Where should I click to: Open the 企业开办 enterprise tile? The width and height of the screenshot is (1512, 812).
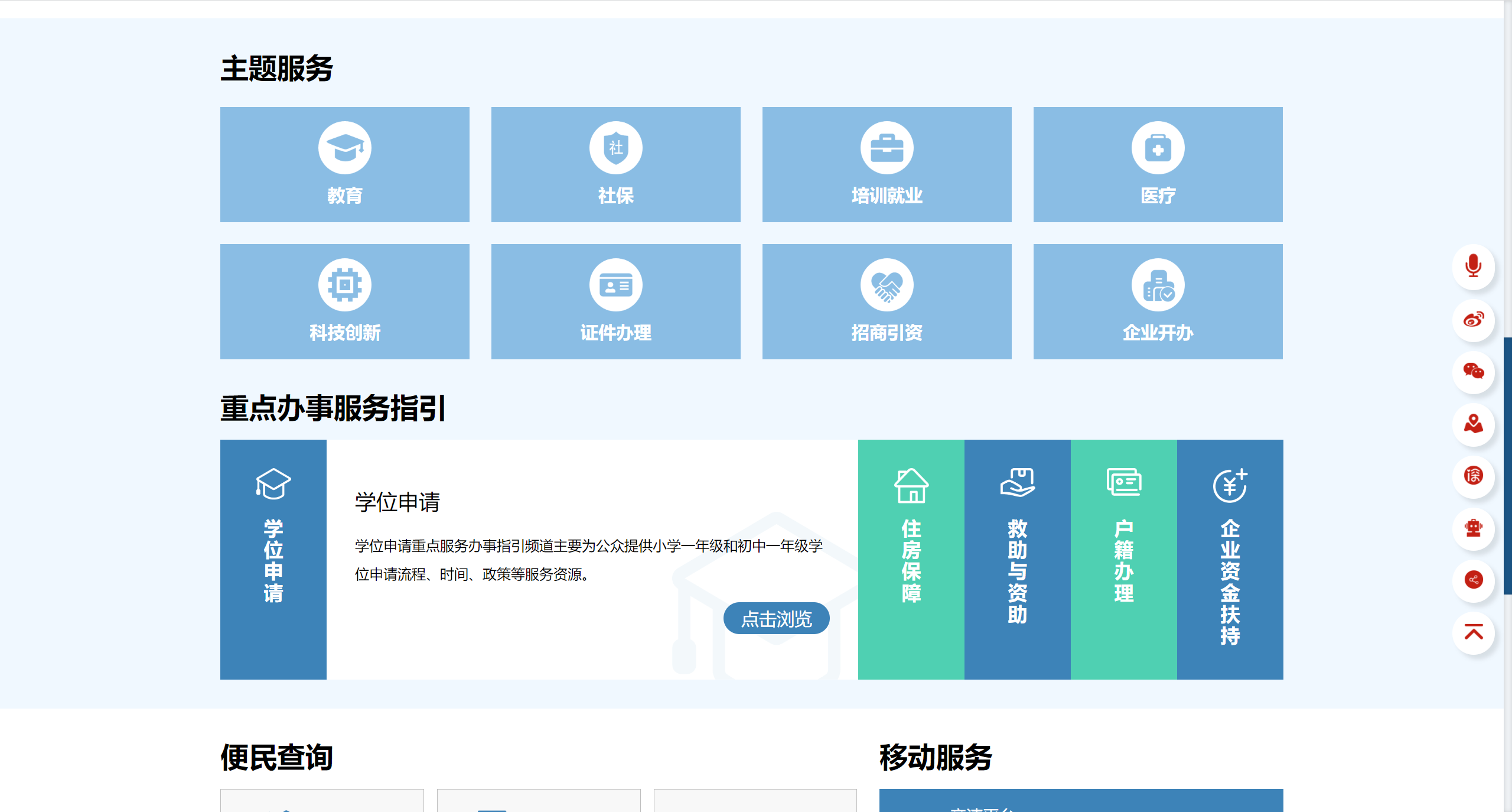1158,301
